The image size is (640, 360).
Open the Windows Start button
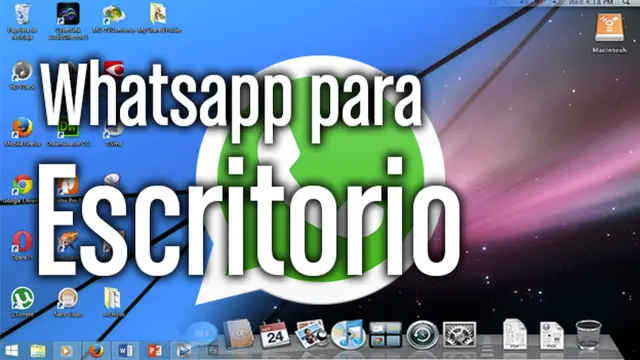[x=11, y=351]
